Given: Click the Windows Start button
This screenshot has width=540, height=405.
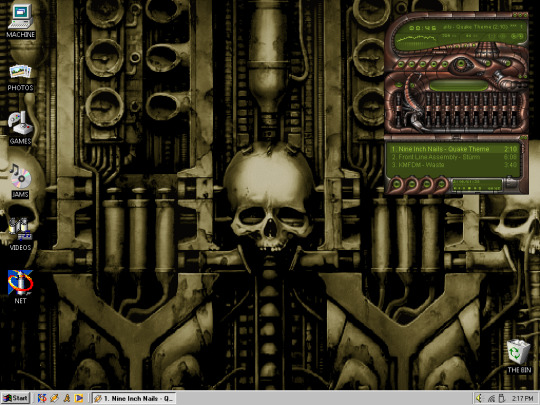Looking at the screenshot, I should coord(16,398).
